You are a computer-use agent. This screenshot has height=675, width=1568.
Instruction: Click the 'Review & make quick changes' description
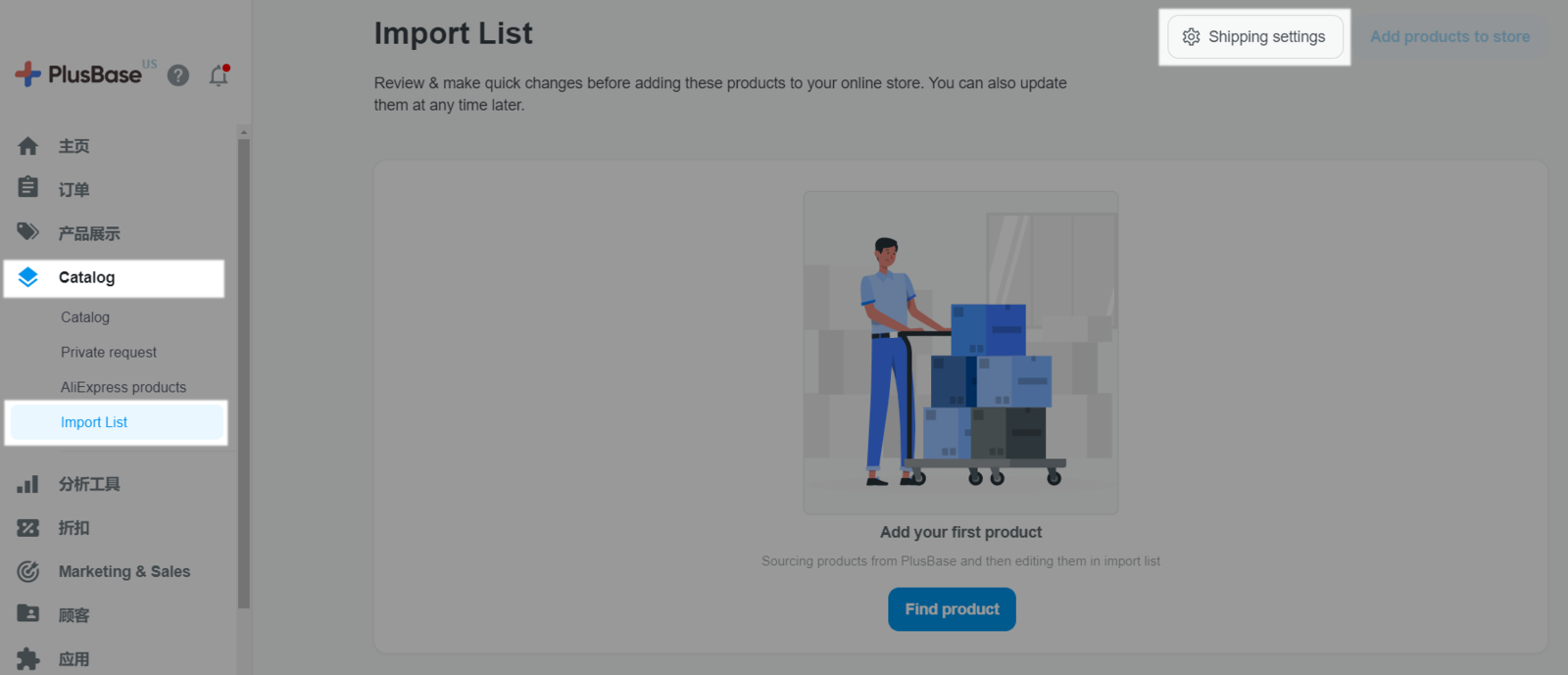720,94
